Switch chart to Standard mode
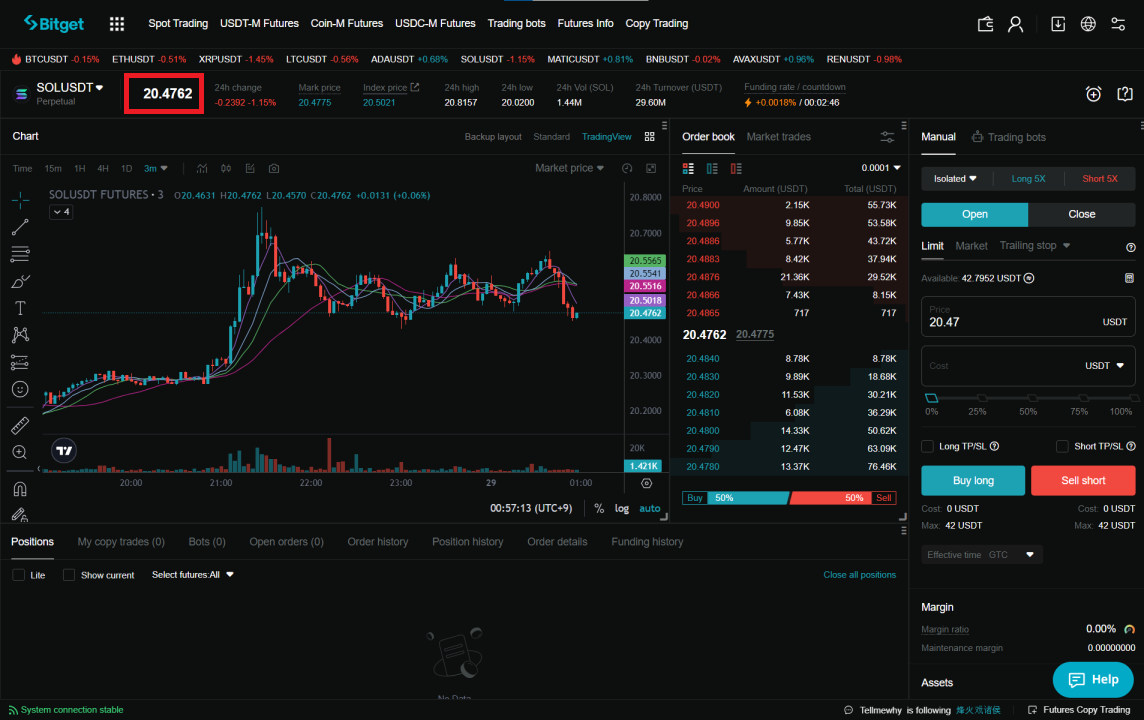Screen dimensions: 1144x720 click(552, 137)
